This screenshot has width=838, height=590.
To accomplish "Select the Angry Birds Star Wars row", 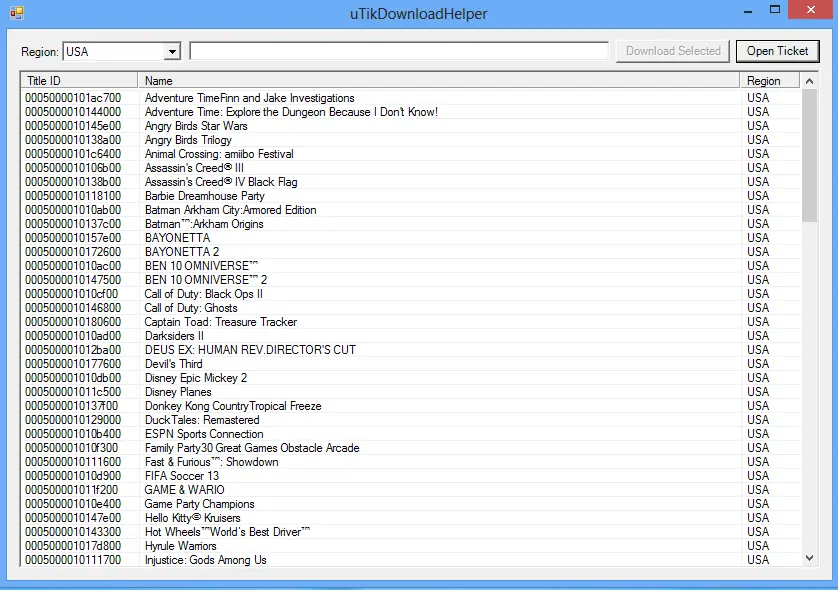I will 410,126.
